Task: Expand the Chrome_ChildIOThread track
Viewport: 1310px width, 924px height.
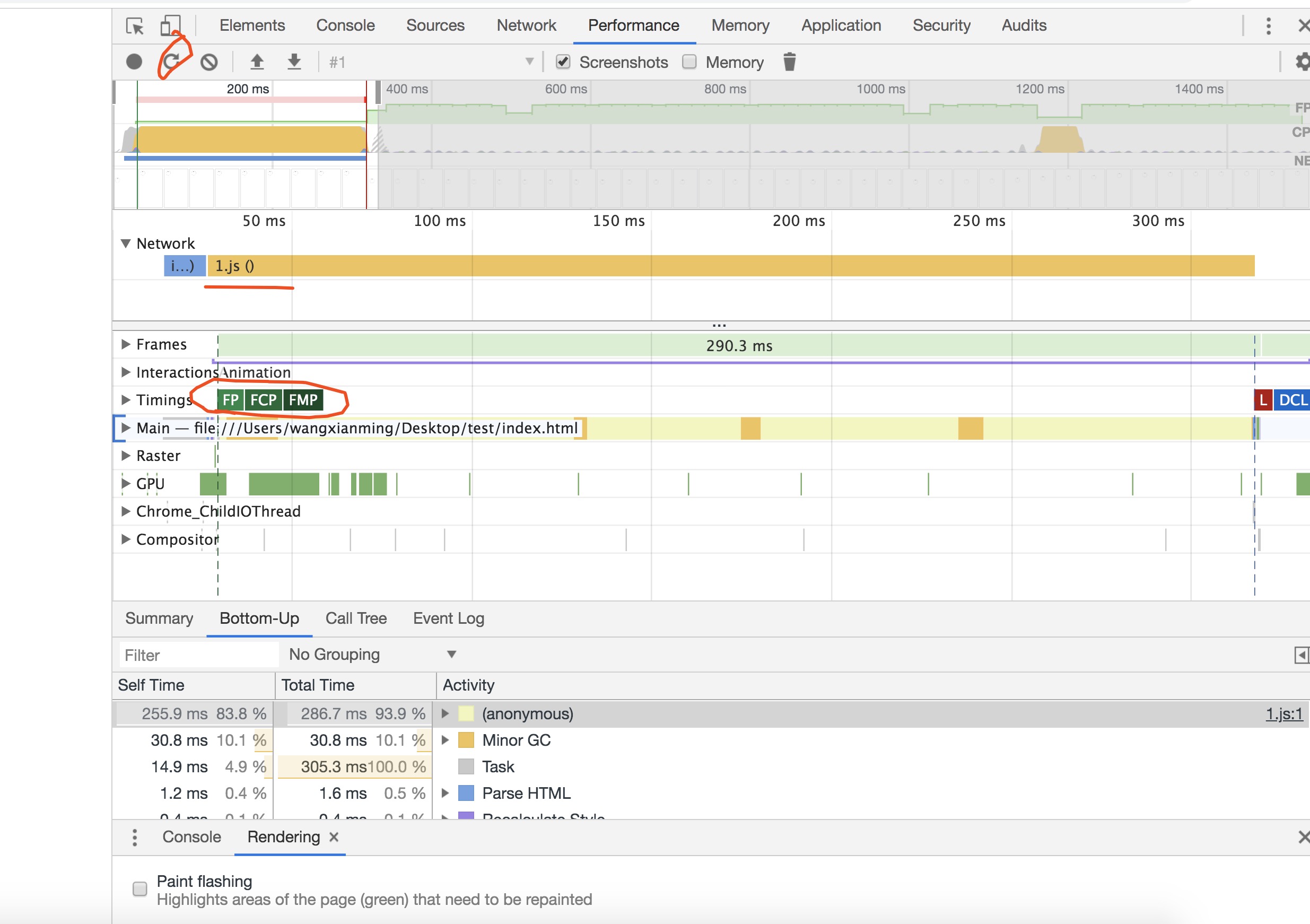Action: coord(126,511)
